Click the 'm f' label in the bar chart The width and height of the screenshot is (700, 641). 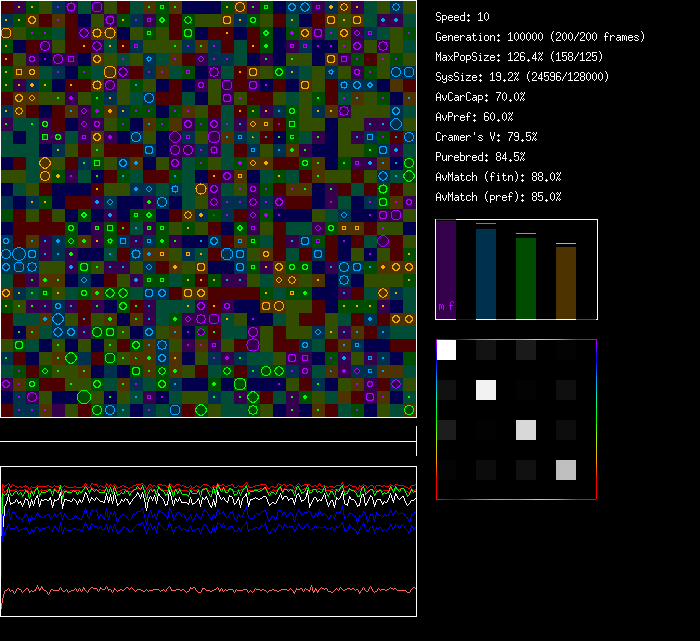pyautogui.click(x=446, y=306)
